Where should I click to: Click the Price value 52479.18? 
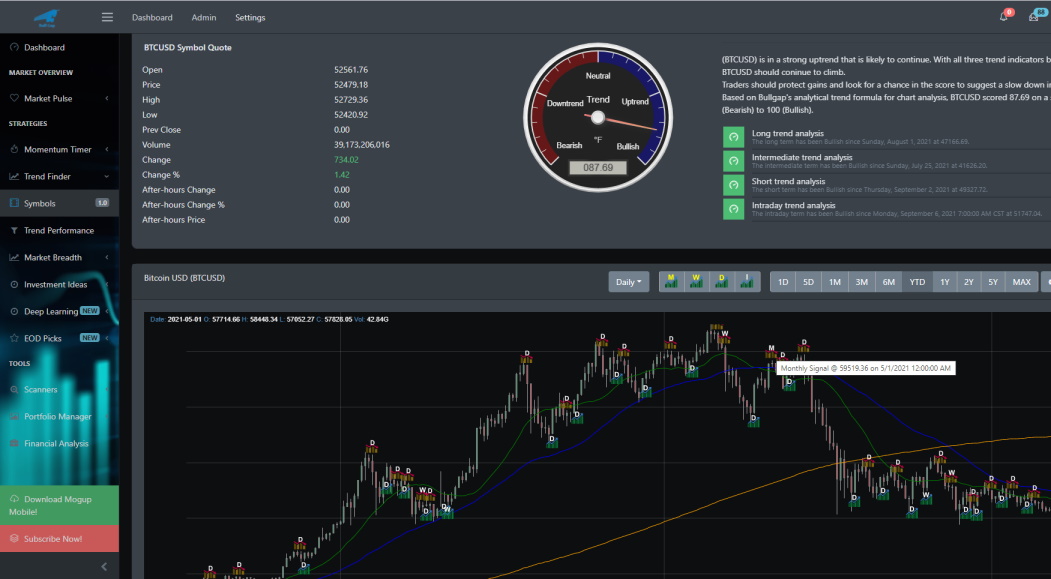tap(351, 85)
